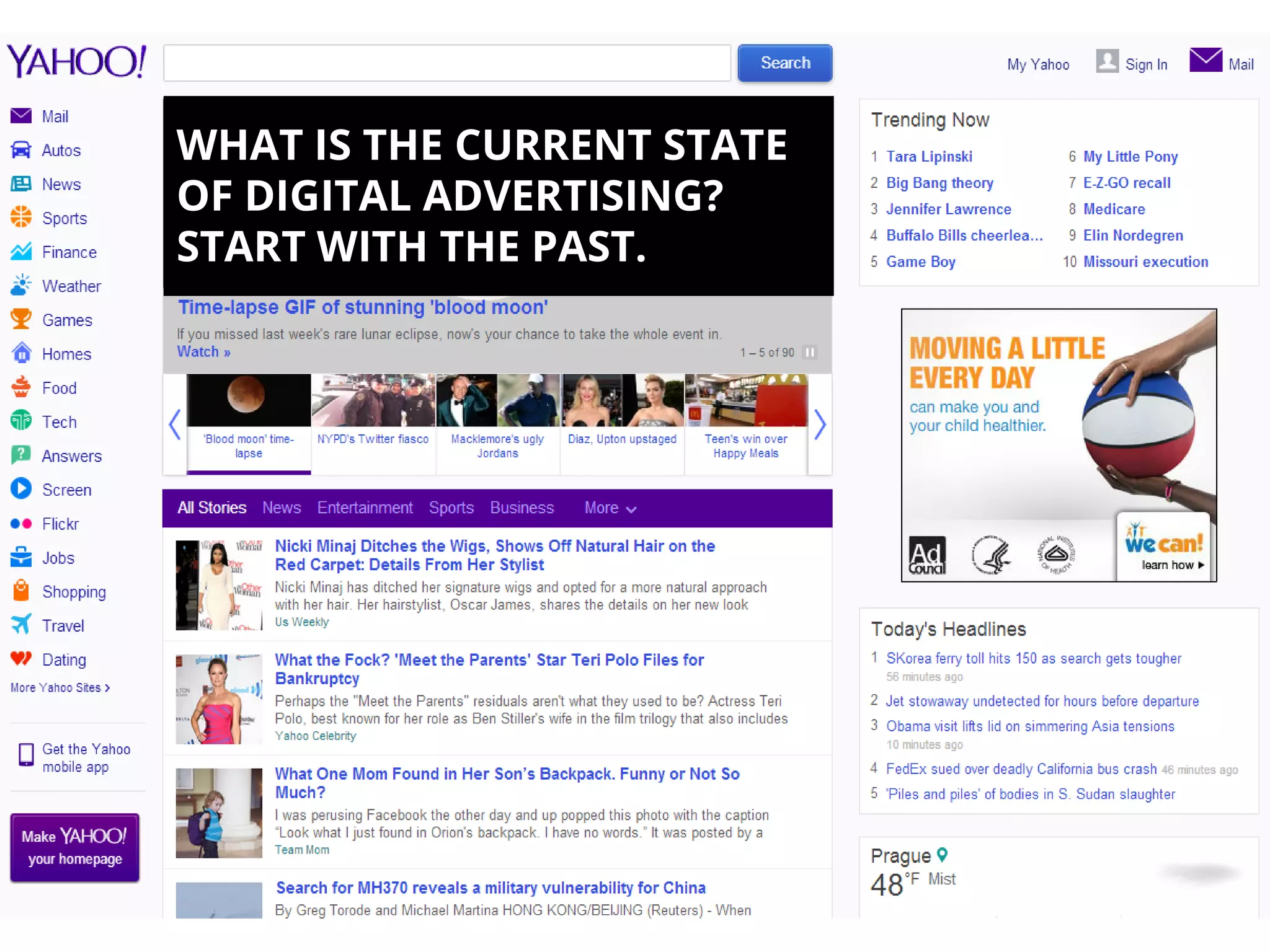Go to the Yahoo logo homepage
The image size is (1270, 952).
[77, 61]
